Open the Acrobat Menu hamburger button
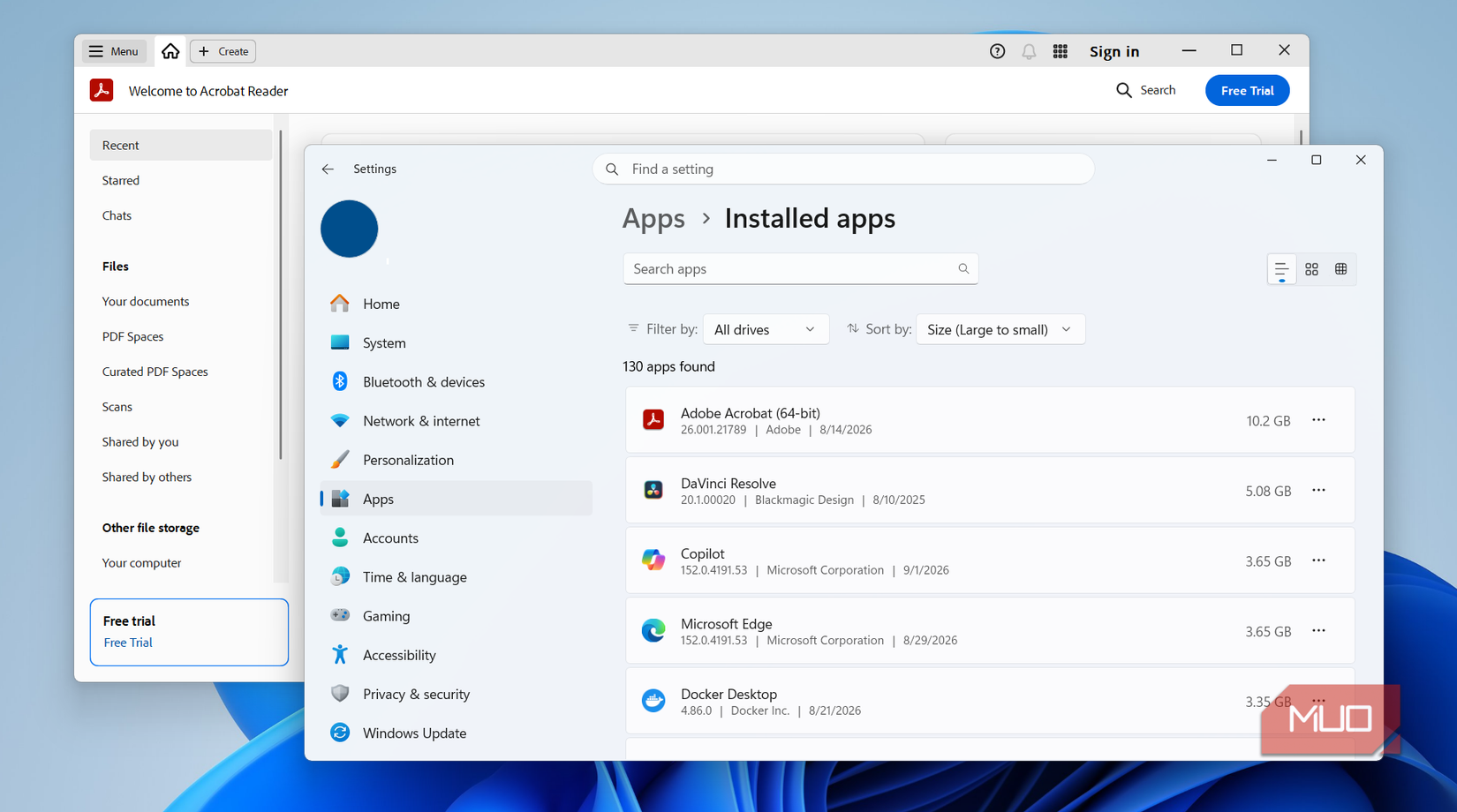Viewport: 1457px width, 812px height. point(114,51)
